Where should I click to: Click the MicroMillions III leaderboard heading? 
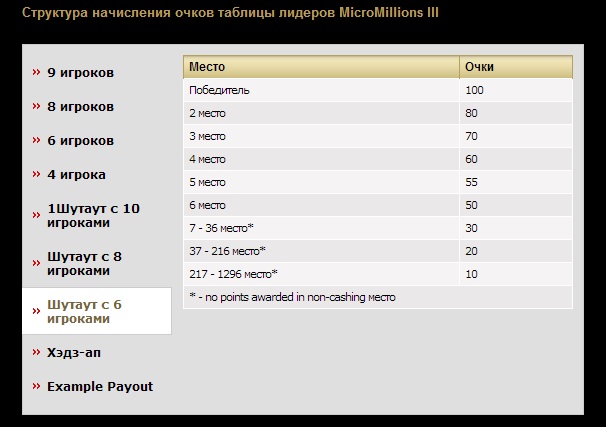[x=230, y=13]
